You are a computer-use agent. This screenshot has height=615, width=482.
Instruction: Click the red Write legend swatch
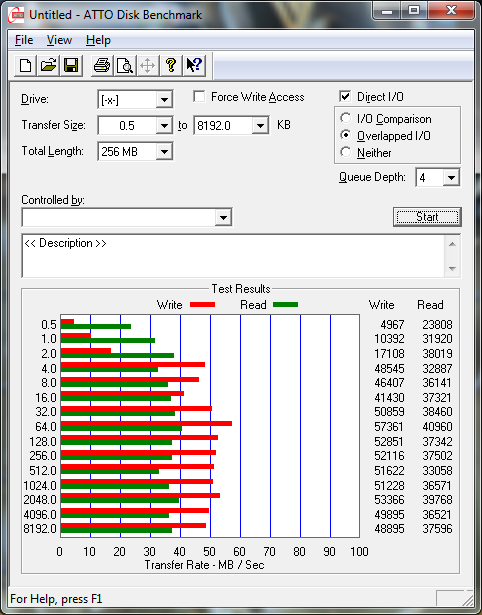click(202, 305)
